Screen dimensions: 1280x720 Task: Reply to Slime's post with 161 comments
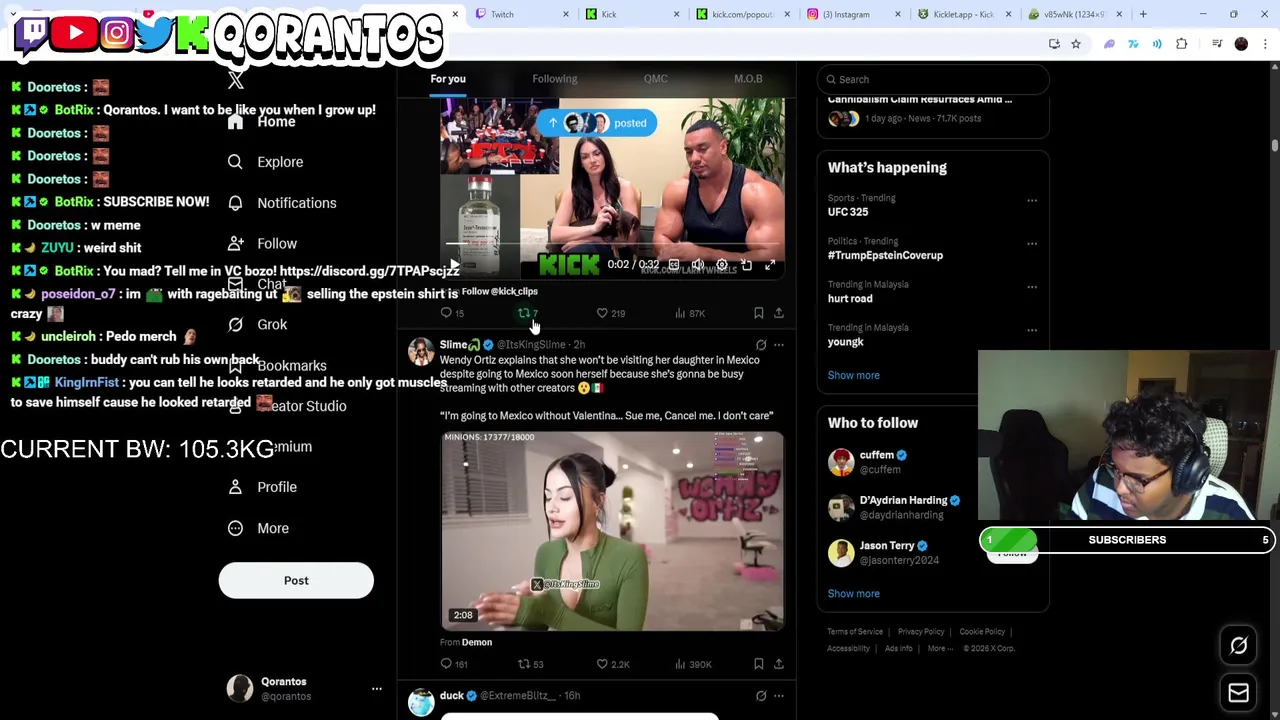point(454,664)
